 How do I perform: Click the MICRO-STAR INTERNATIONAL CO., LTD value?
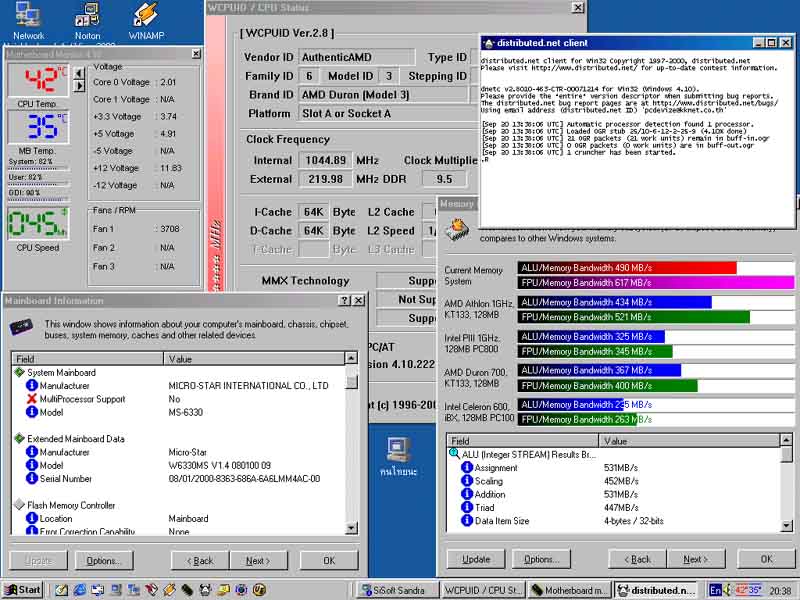[248, 385]
